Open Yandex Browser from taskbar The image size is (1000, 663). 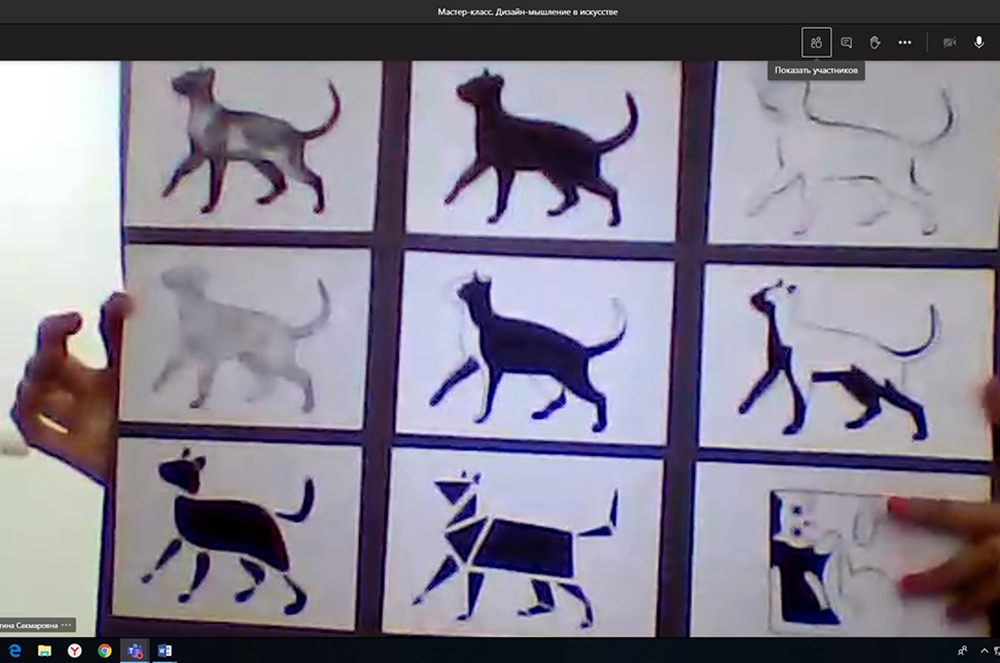[74, 651]
